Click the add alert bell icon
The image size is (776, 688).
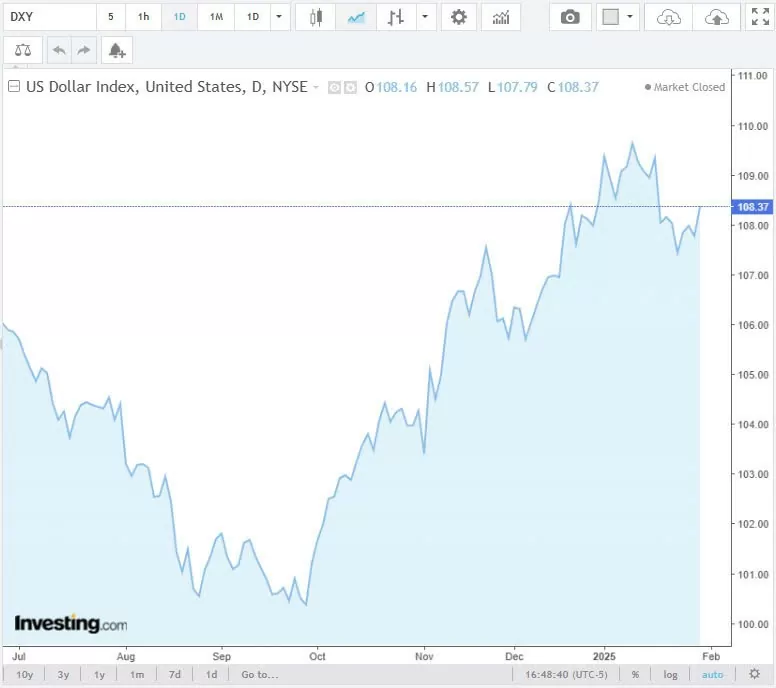tap(117, 50)
